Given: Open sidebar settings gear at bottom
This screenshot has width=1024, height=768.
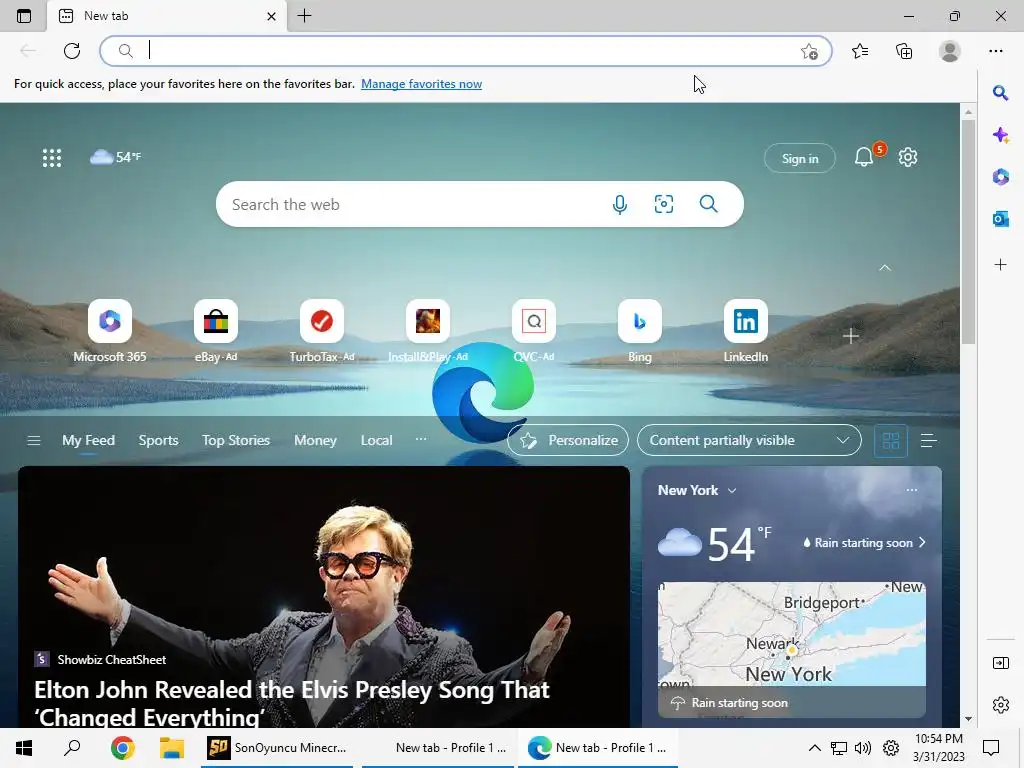Looking at the screenshot, I should click(1000, 705).
